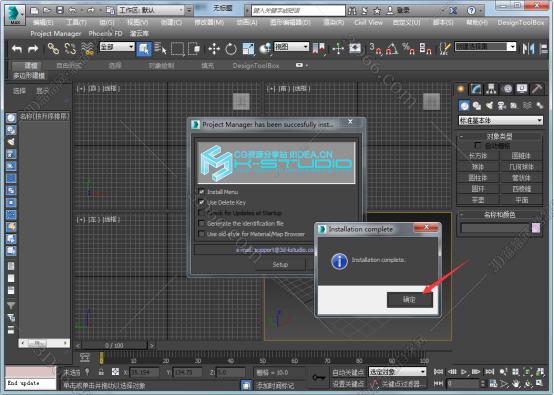Switch to DesignToolBox ribbon tab
554x395 pixels.
tap(256, 66)
